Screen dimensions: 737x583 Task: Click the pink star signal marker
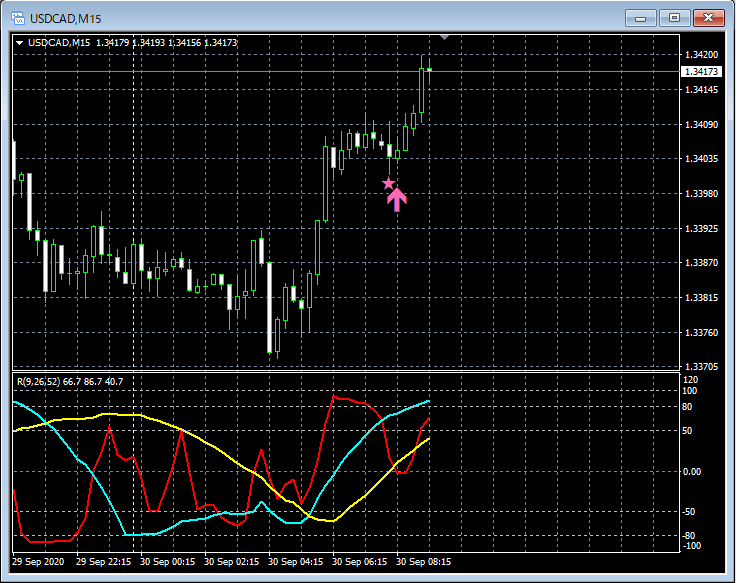(388, 183)
